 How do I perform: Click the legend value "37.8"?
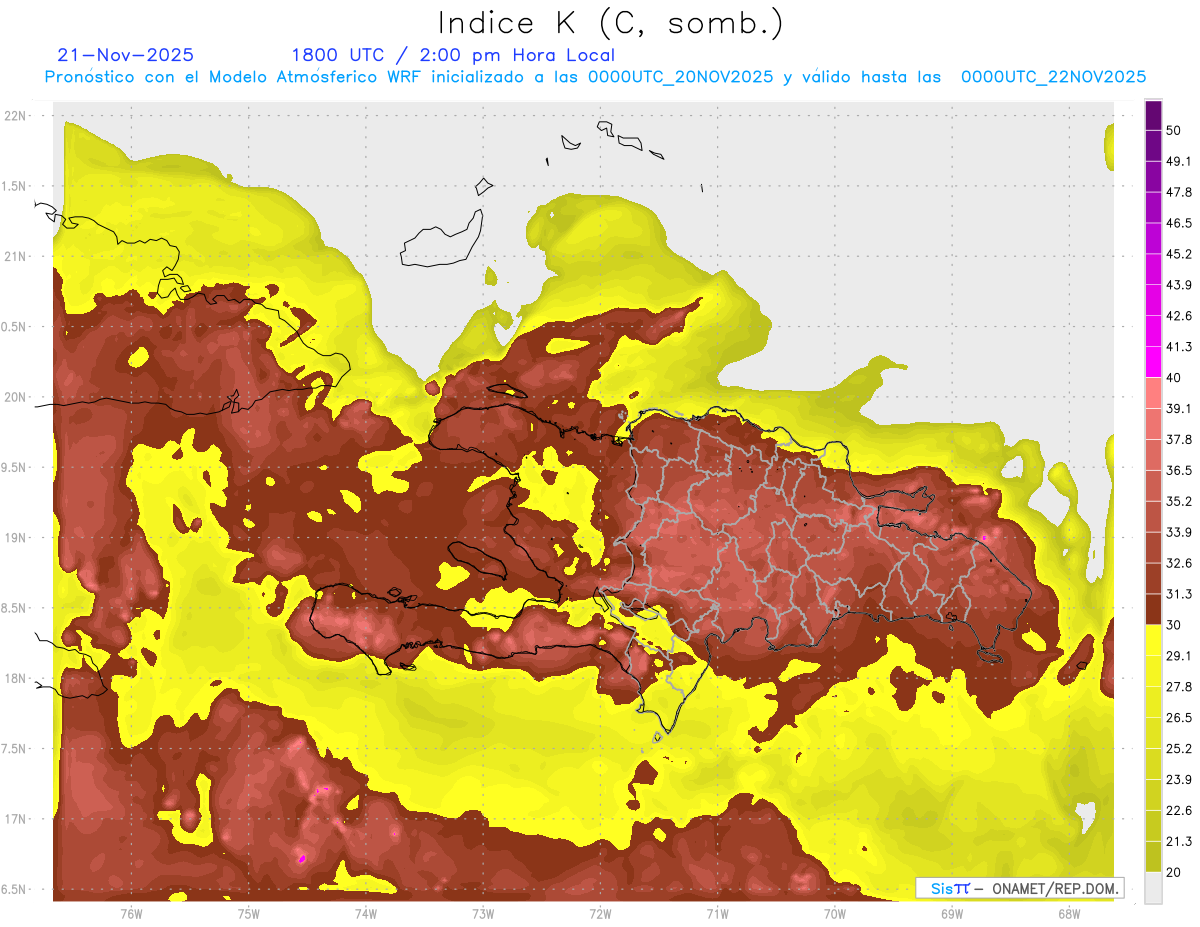click(1179, 439)
